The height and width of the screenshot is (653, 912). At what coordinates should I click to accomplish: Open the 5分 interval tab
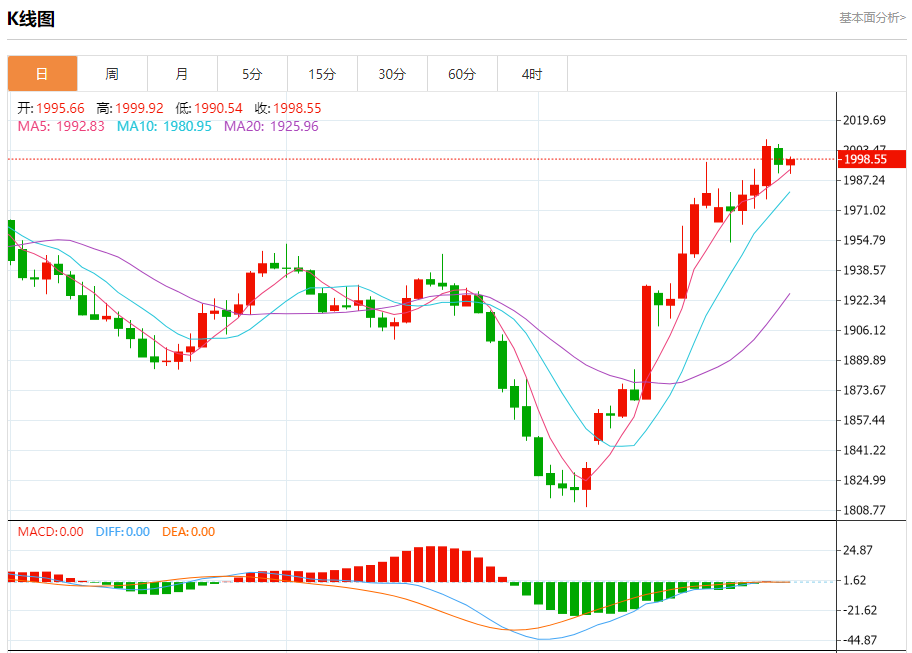252,74
